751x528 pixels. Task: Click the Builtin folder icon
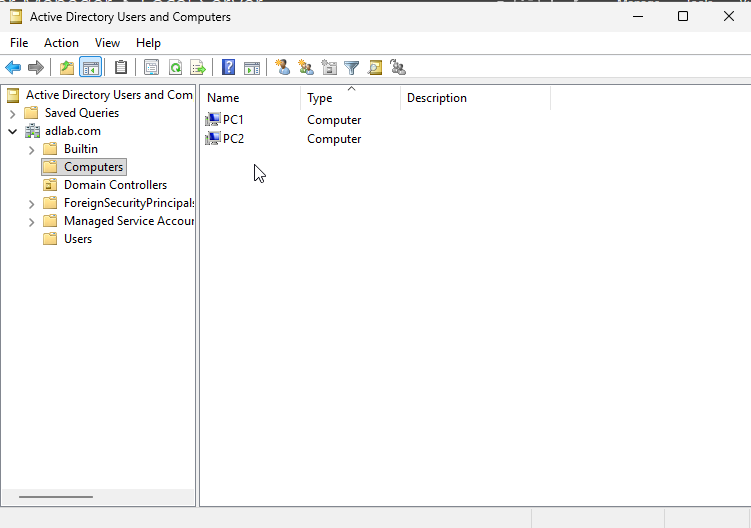[50, 149]
